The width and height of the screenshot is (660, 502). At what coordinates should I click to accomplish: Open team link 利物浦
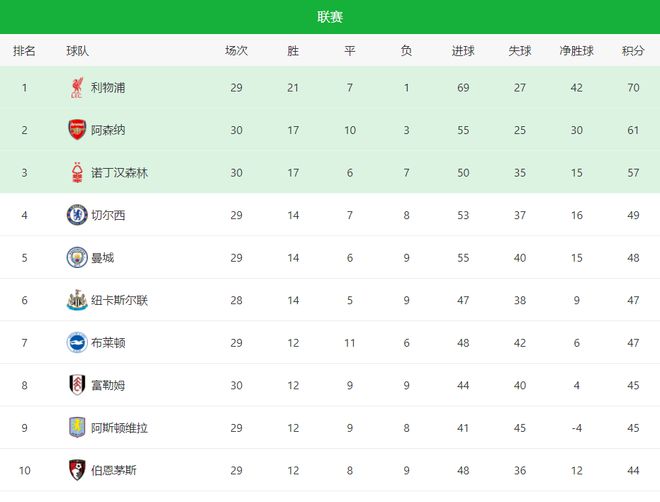click(x=108, y=88)
